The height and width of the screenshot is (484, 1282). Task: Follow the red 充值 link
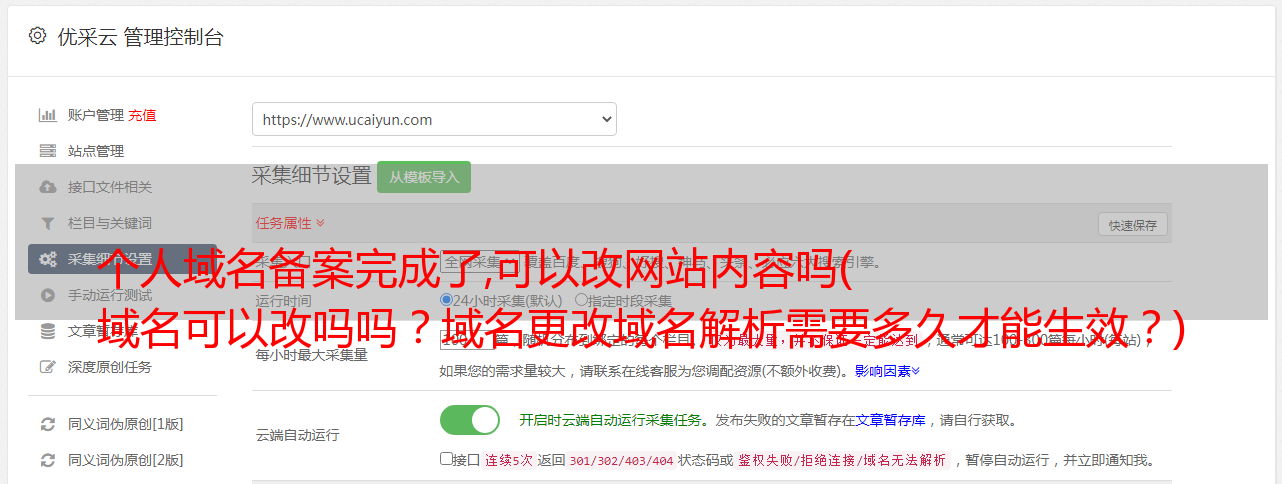click(x=142, y=115)
